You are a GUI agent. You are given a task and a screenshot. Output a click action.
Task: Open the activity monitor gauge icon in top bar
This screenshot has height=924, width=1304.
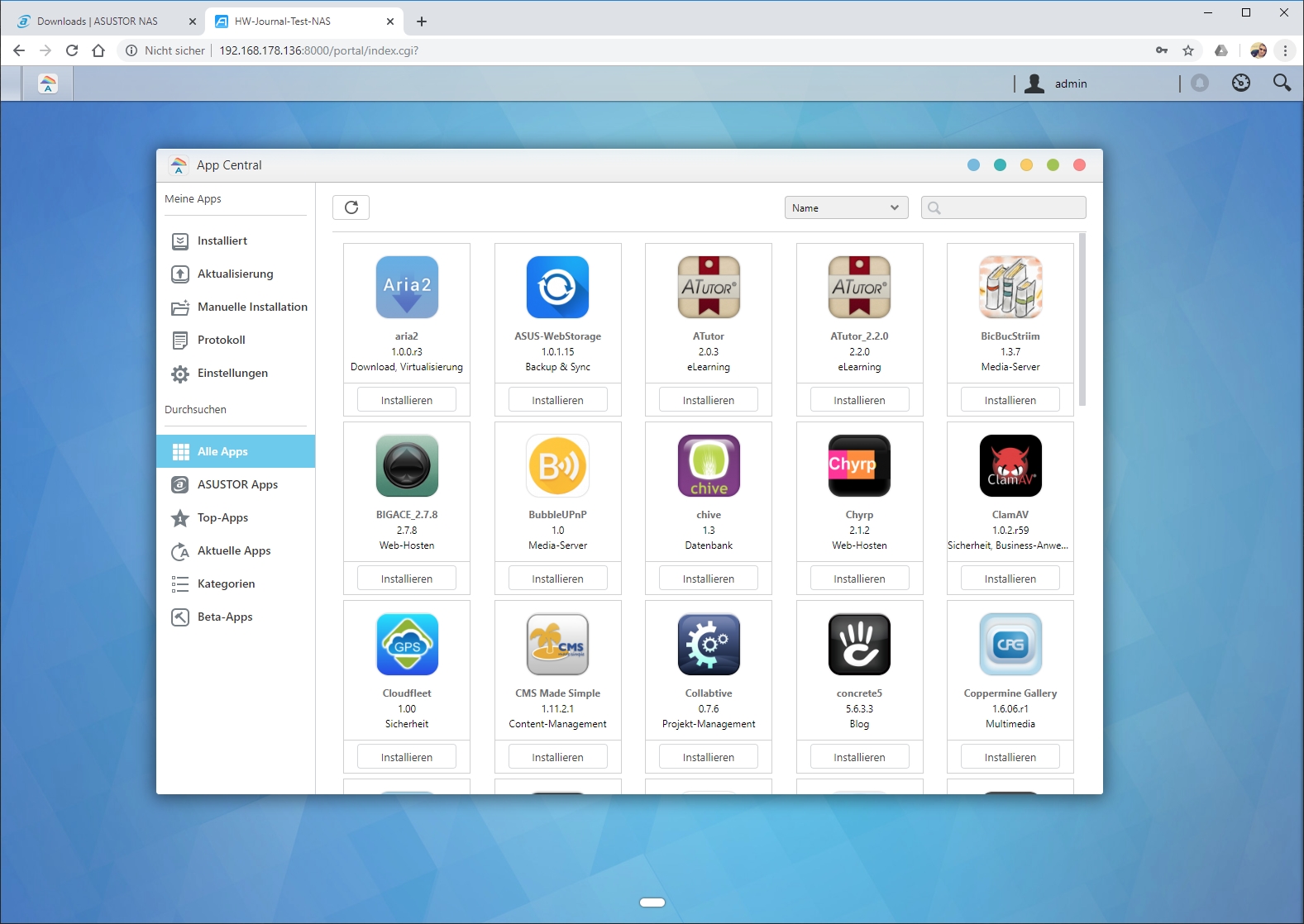click(1241, 83)
